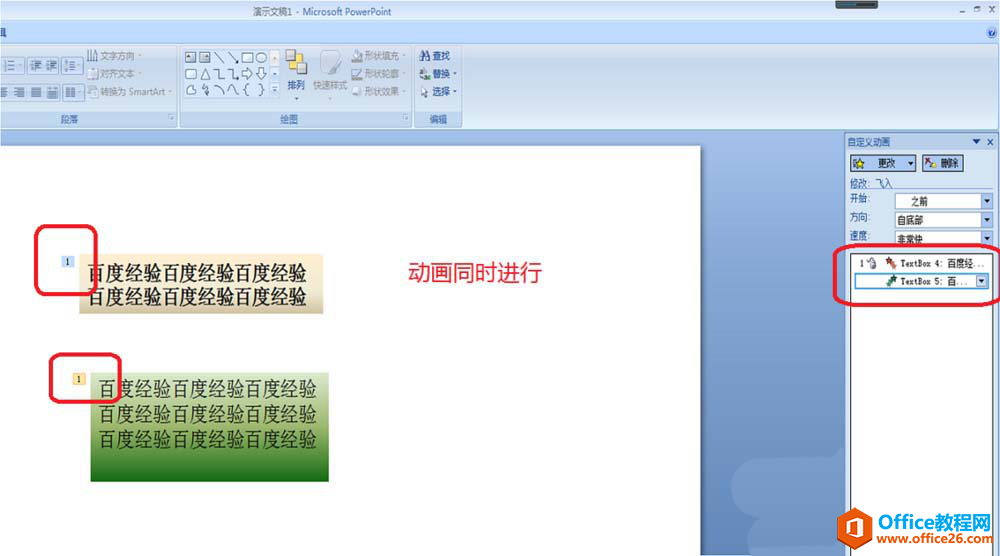The image size is (1000, 556).
Task: Click the 更改 change effect button
Action: [x=883, y=163]
